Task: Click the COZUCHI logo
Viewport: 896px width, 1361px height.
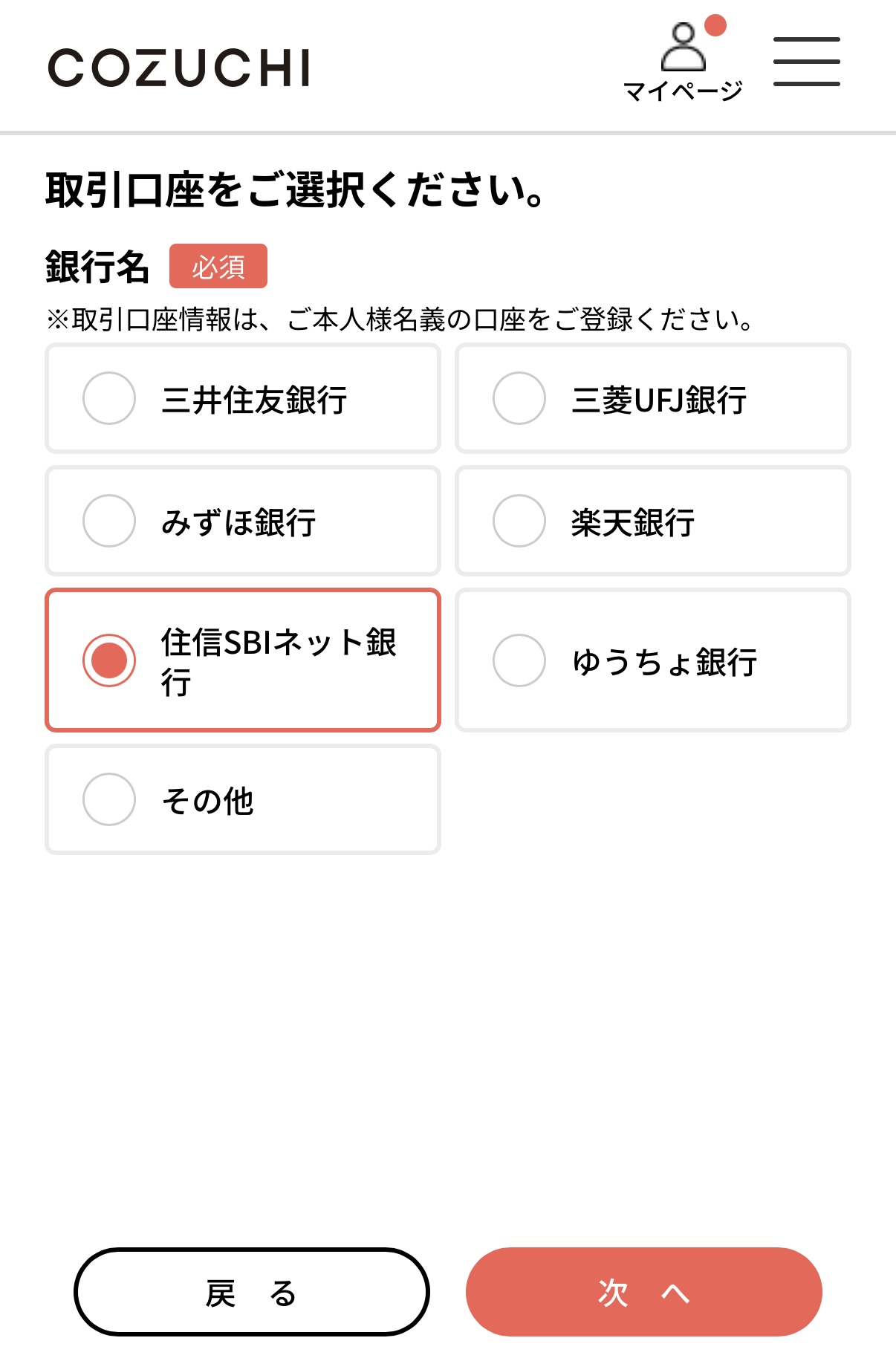Action: (179, 68)
